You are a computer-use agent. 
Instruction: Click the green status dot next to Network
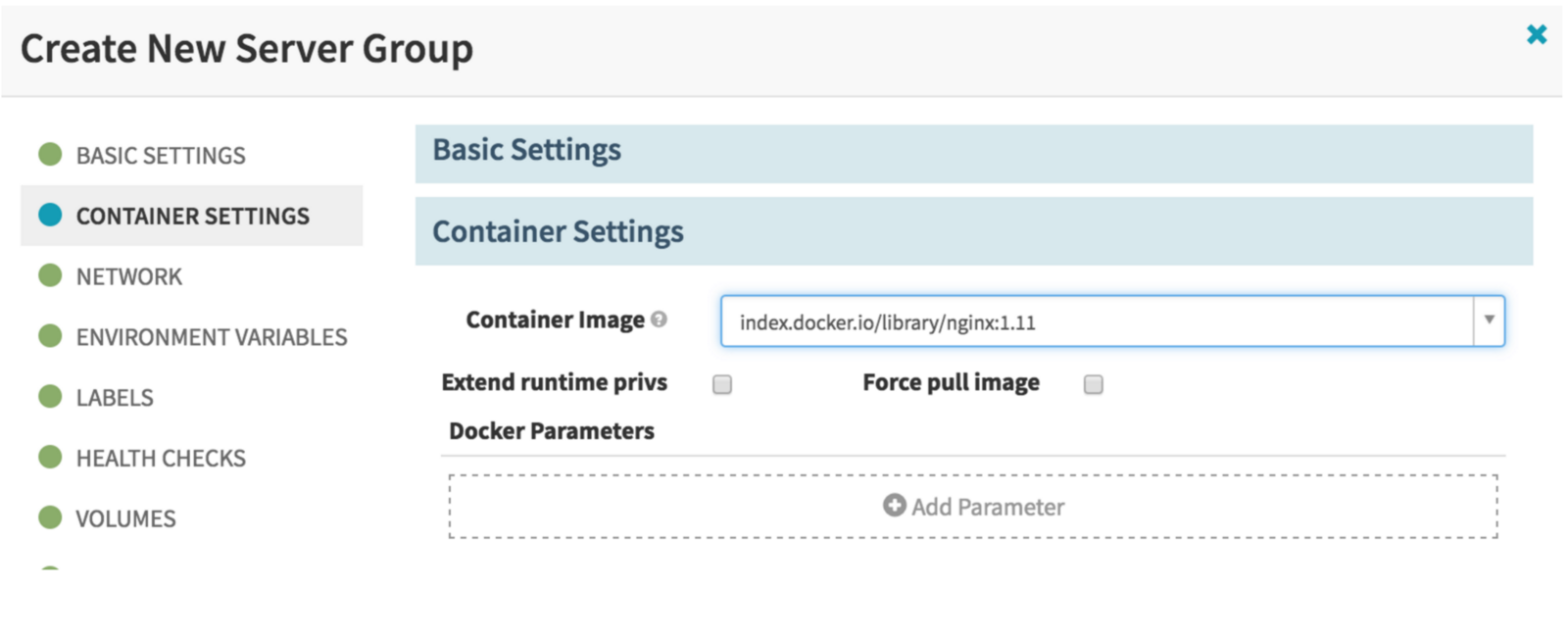[50, 275]
